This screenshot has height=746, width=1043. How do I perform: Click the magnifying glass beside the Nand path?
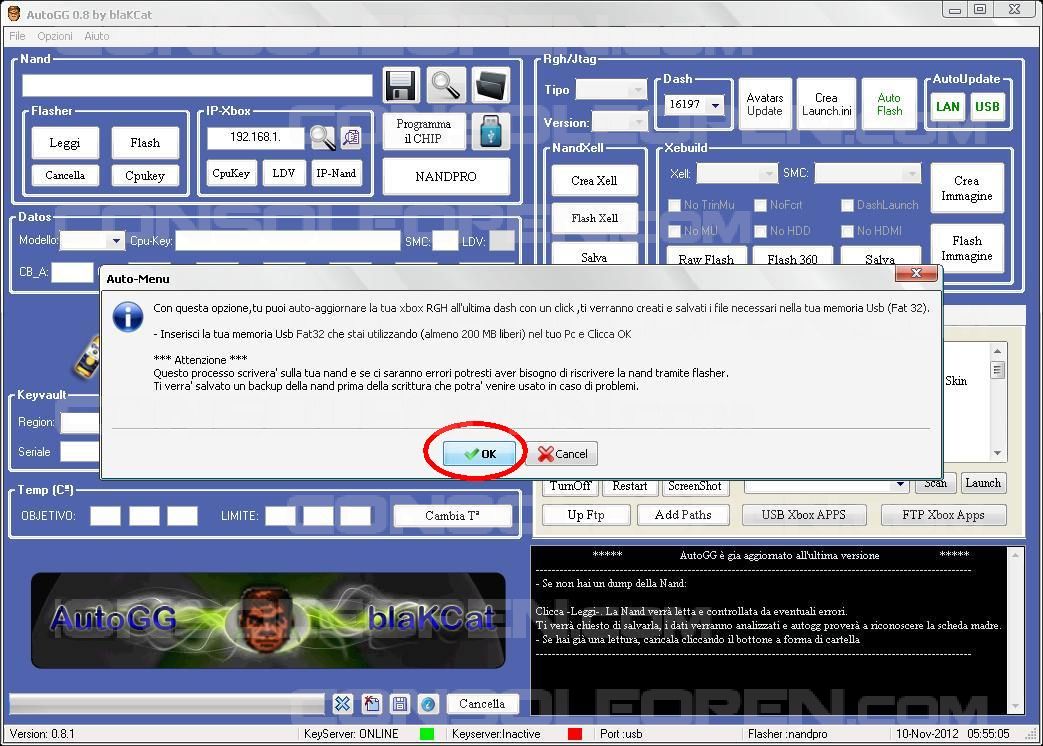445,86
